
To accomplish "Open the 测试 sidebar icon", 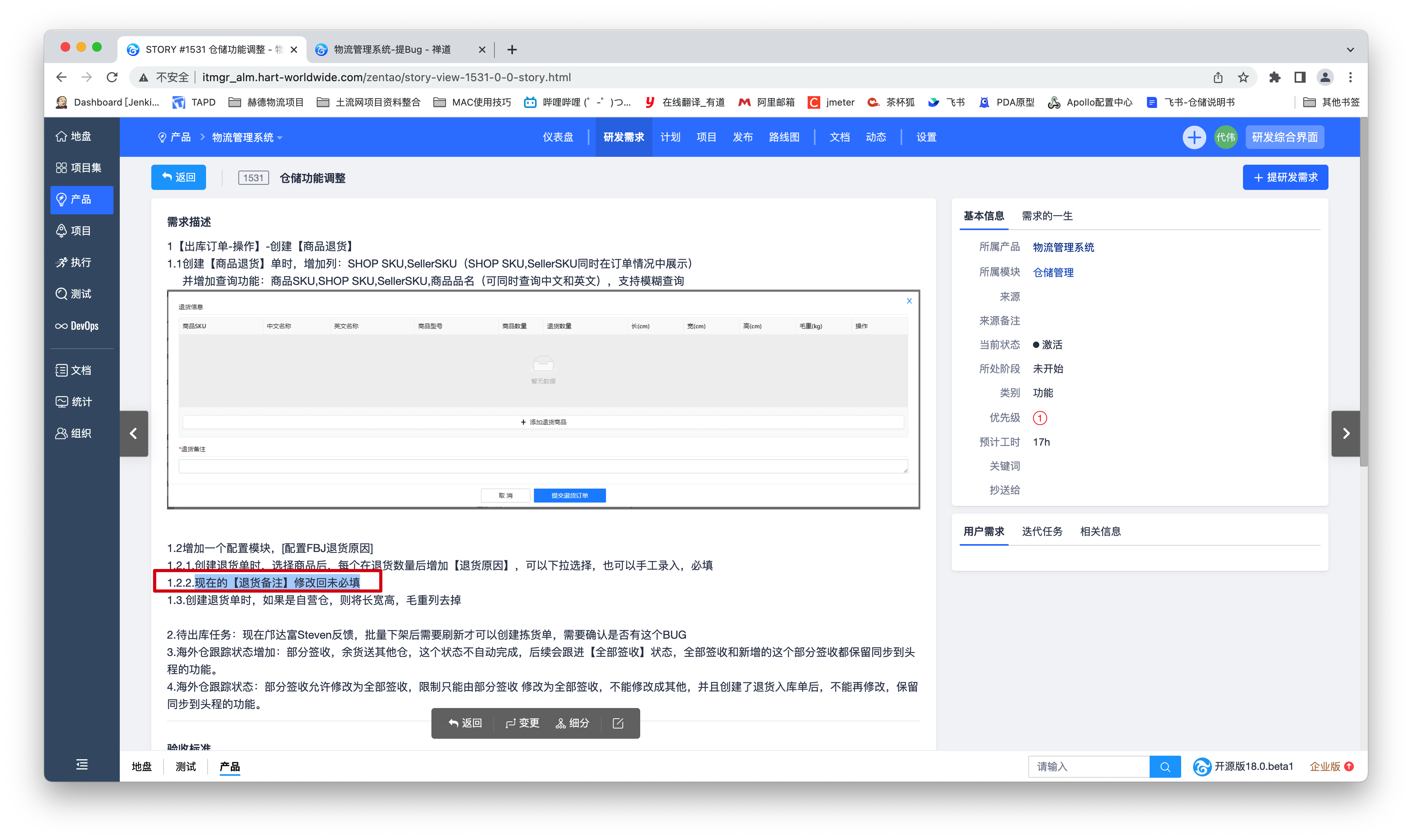I will 74,294.
